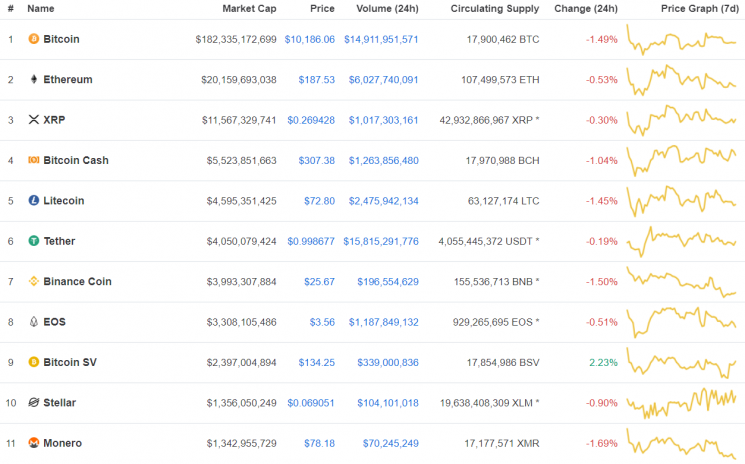Image resolution: width=745 pixels, height=464 pixels.
Task: Sort by the Name column header
Action: tap(40, 9)
